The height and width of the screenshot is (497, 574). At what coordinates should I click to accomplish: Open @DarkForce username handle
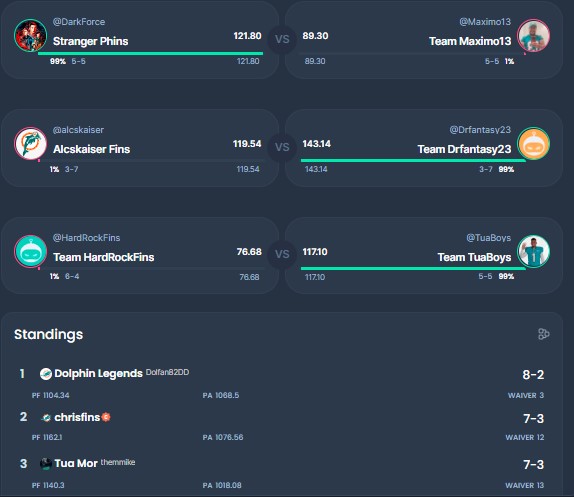(x=79, y=22)
